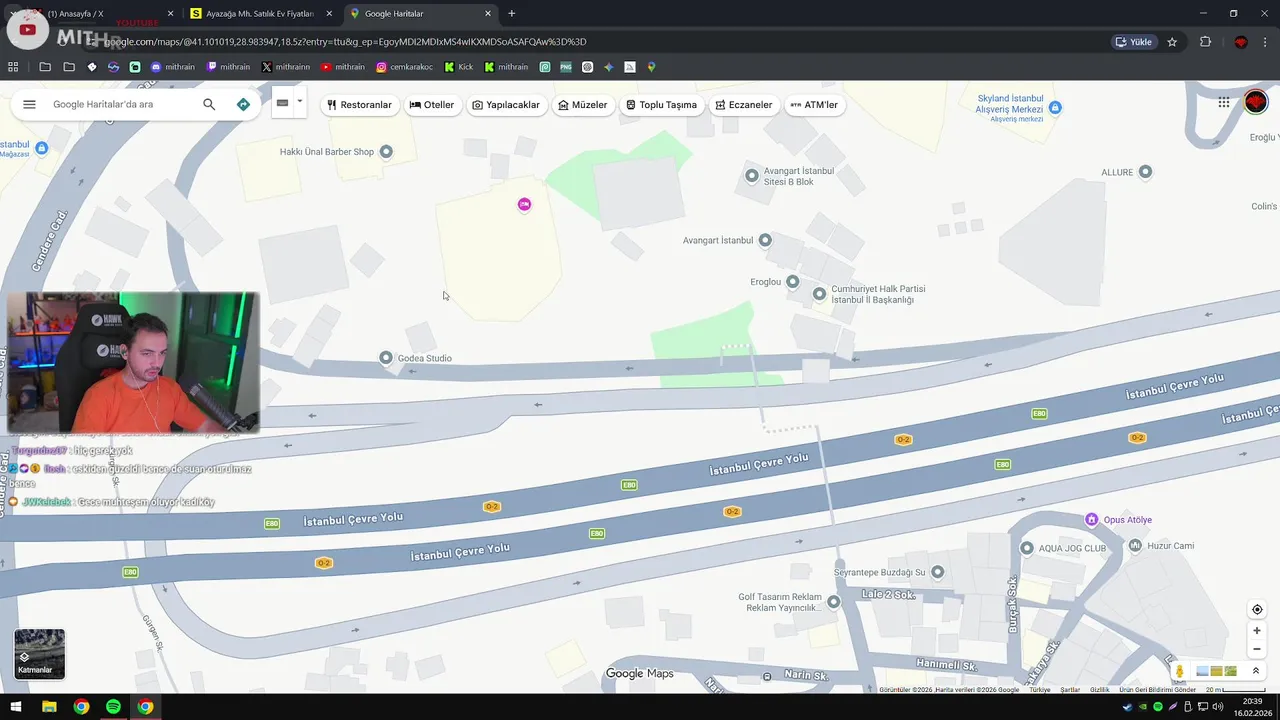1280x720 pixels.
Task: Click the Opus Atölye purple marker
Action: [x=1092, y=519]
